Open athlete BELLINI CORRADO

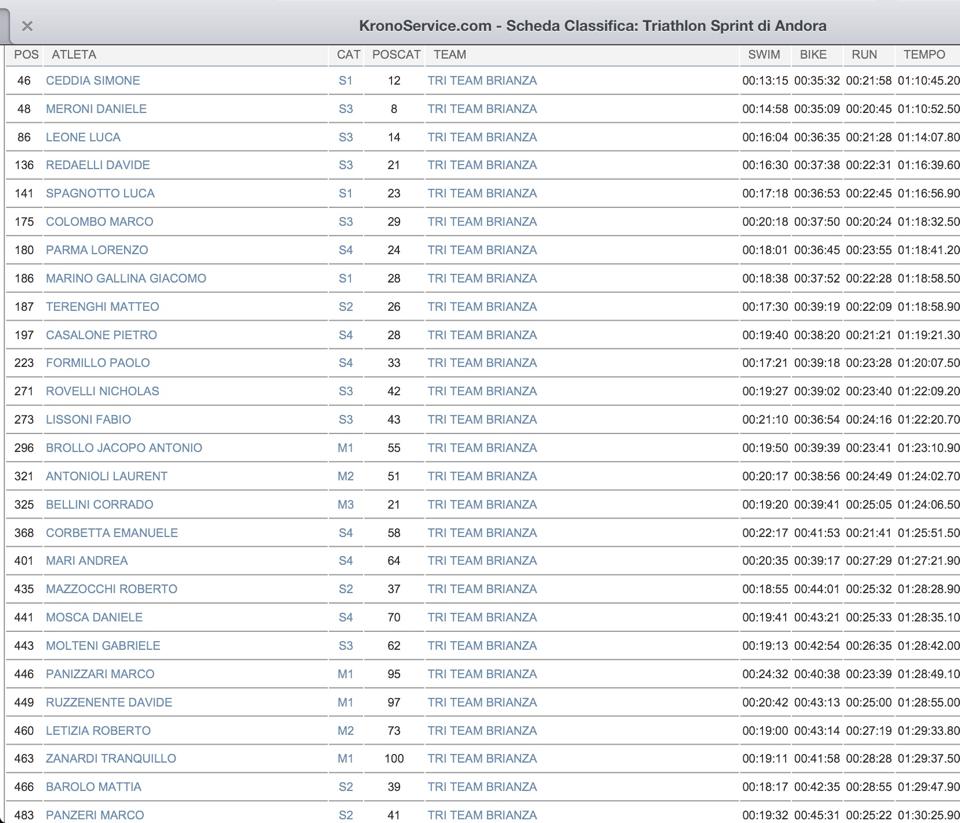click(100, 505)
